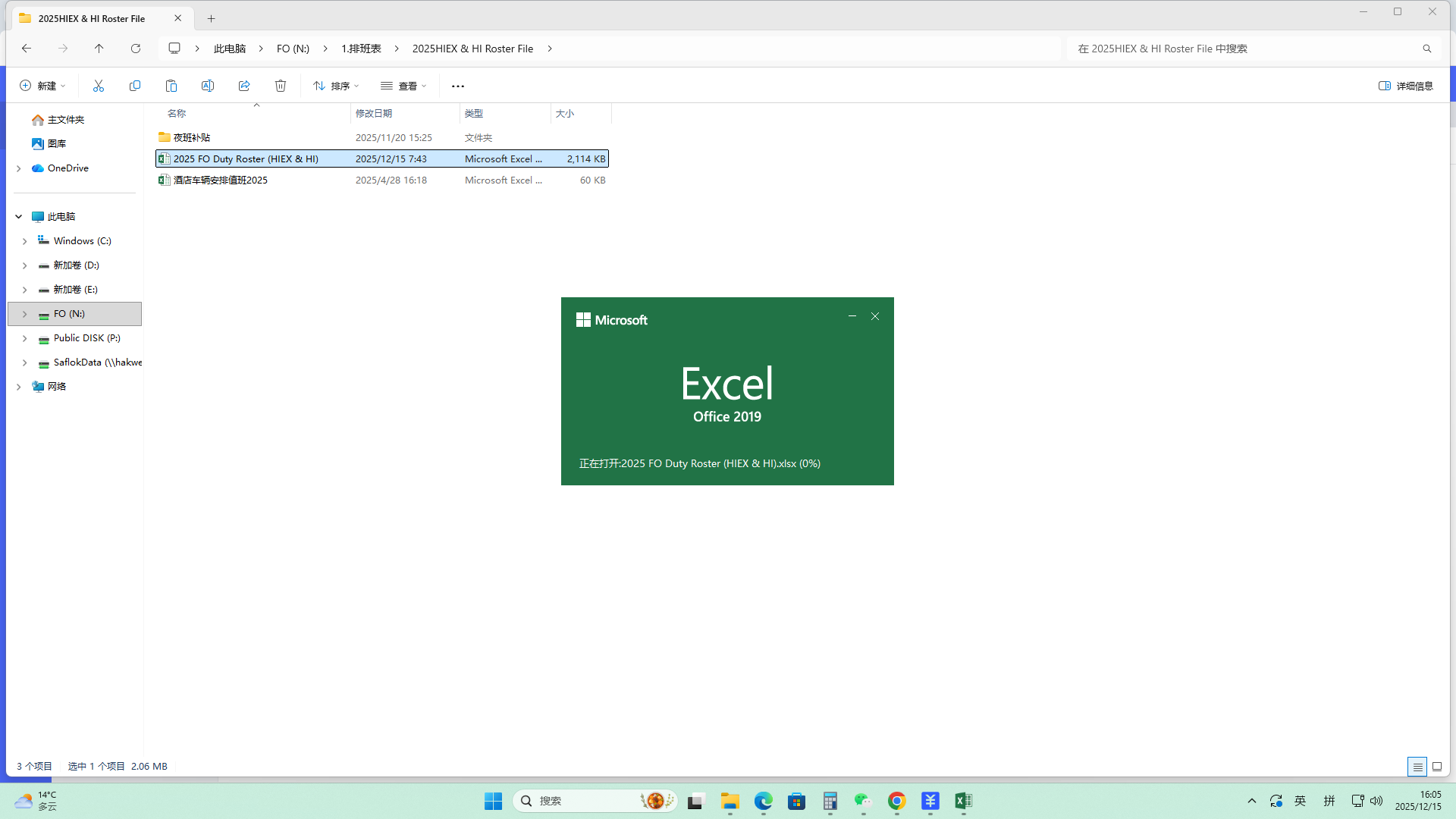
Task: Open the 排序 sort dropdown
Action: [x=336, y=86]
